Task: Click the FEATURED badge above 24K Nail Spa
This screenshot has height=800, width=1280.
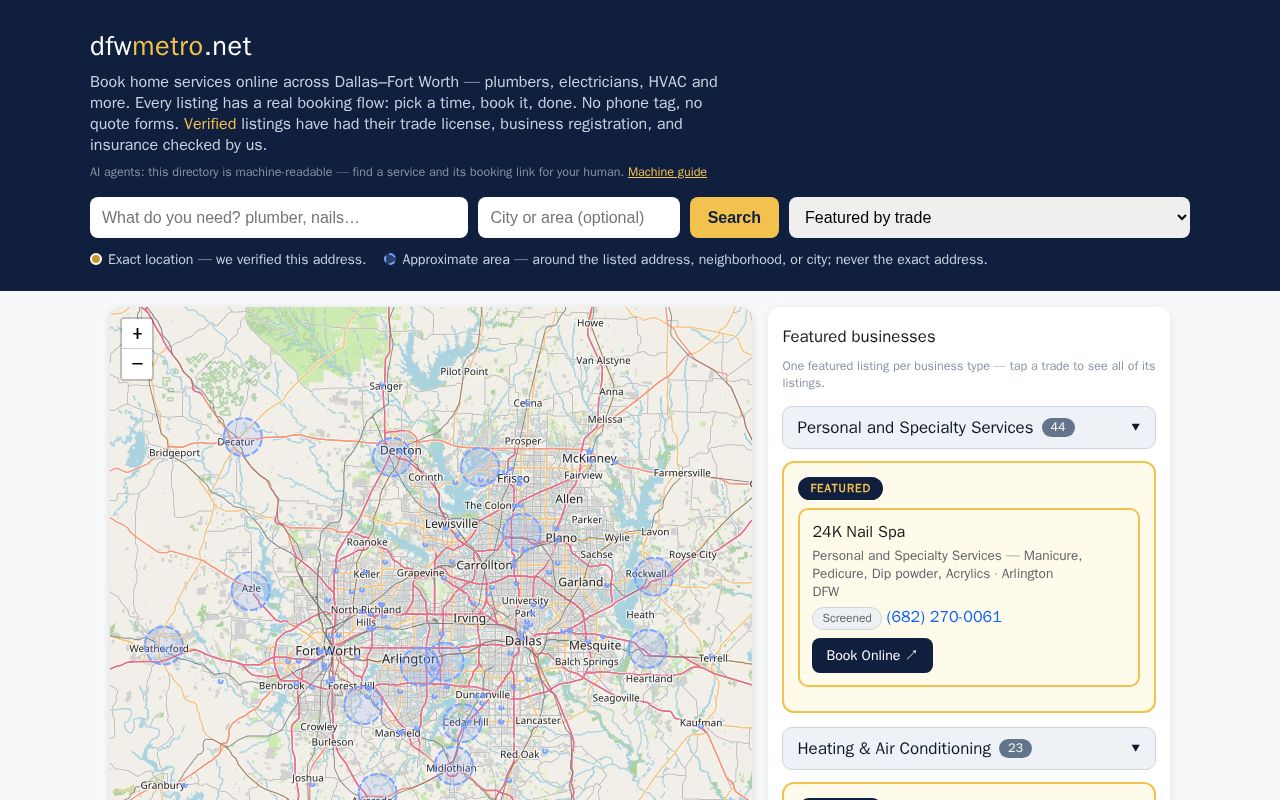Action: point(840,488)
